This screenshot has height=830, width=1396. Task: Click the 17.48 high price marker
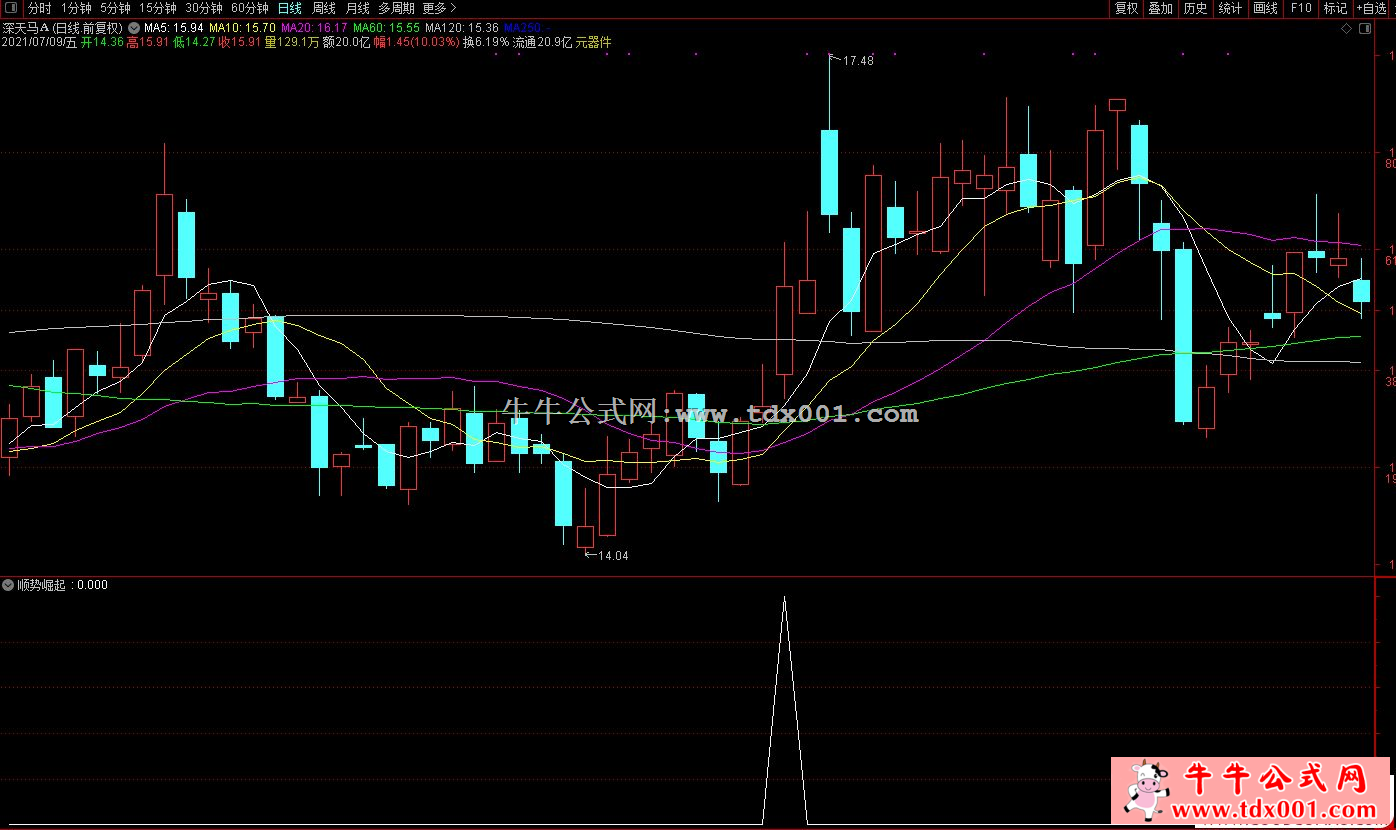[858, 61]
